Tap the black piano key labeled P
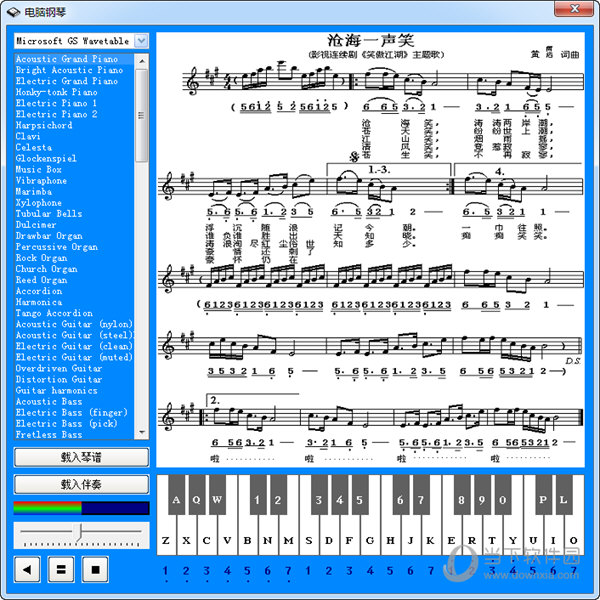600x600 pixels. click(x=543, y=500)
